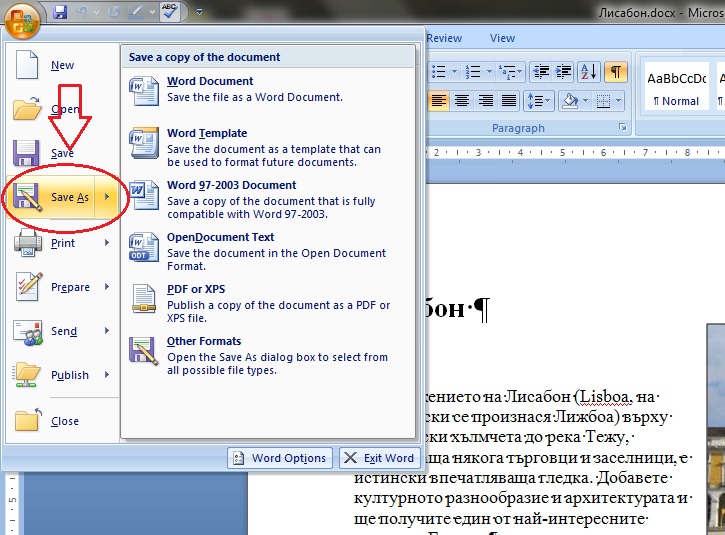
Task: Open the View ribbon tab
Action: (x=502, y=39)
